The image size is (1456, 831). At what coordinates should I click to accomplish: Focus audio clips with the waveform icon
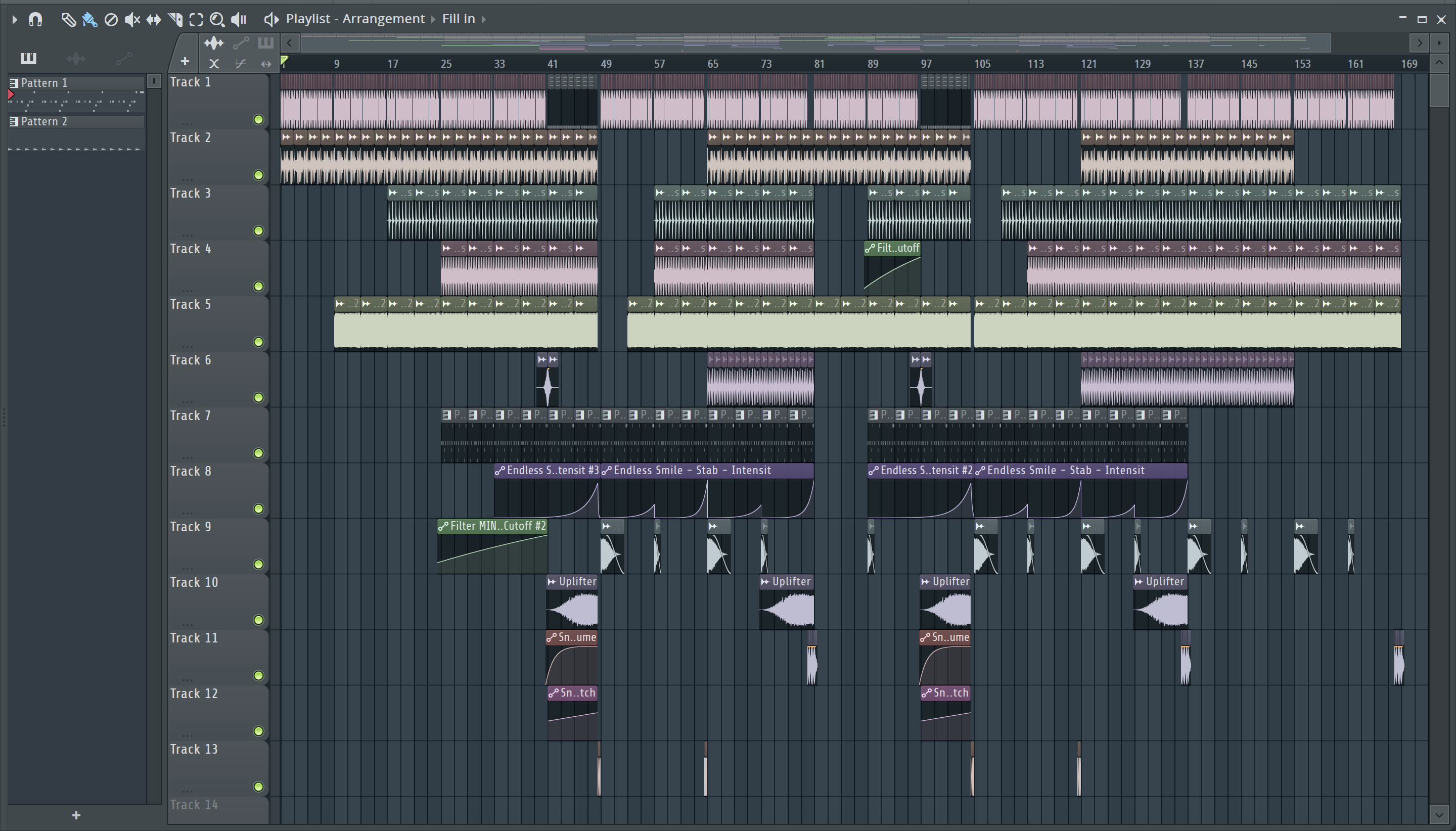click(213, 43)
